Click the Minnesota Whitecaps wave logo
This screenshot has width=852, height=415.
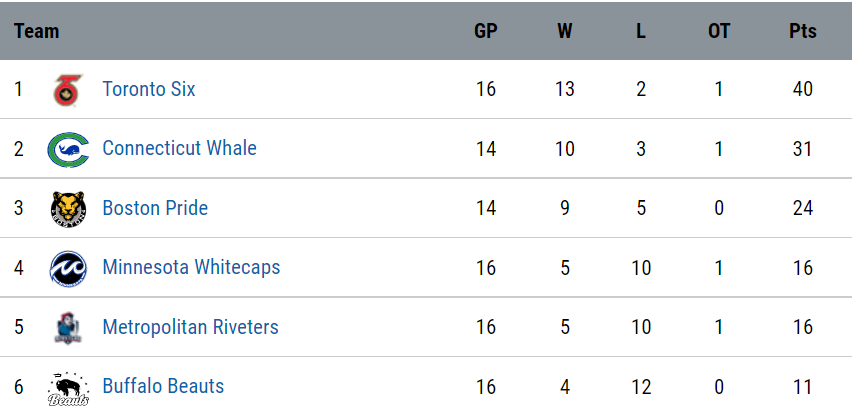(68, 268)
